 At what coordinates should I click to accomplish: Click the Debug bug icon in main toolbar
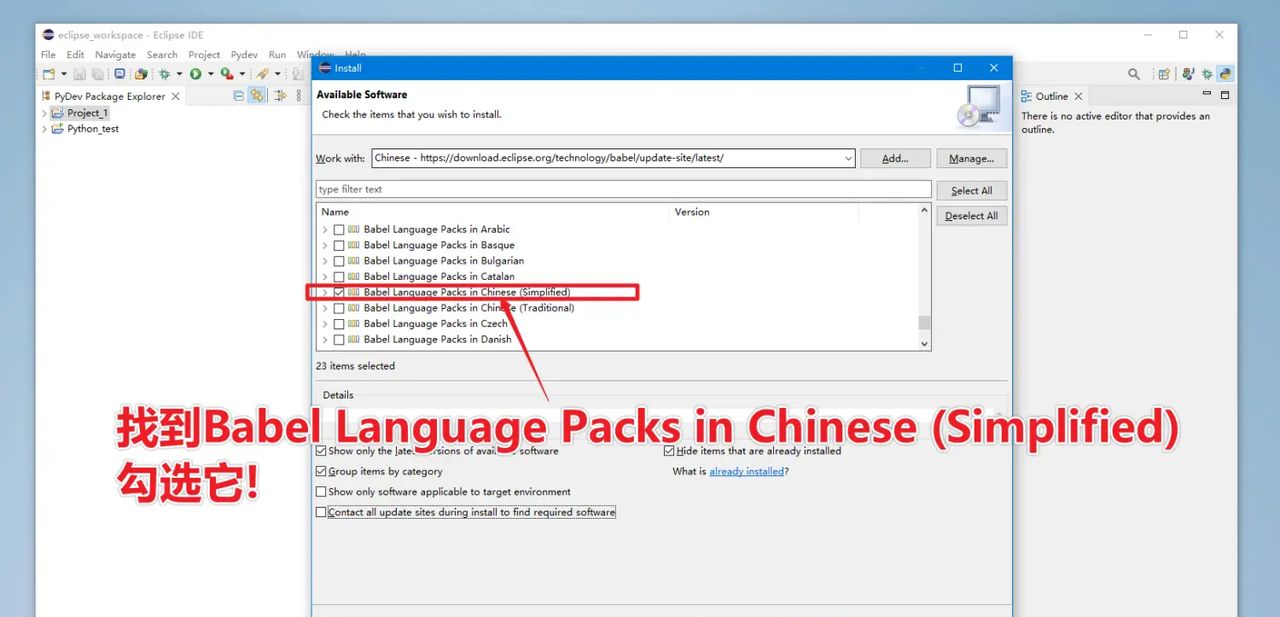point(165,74)
